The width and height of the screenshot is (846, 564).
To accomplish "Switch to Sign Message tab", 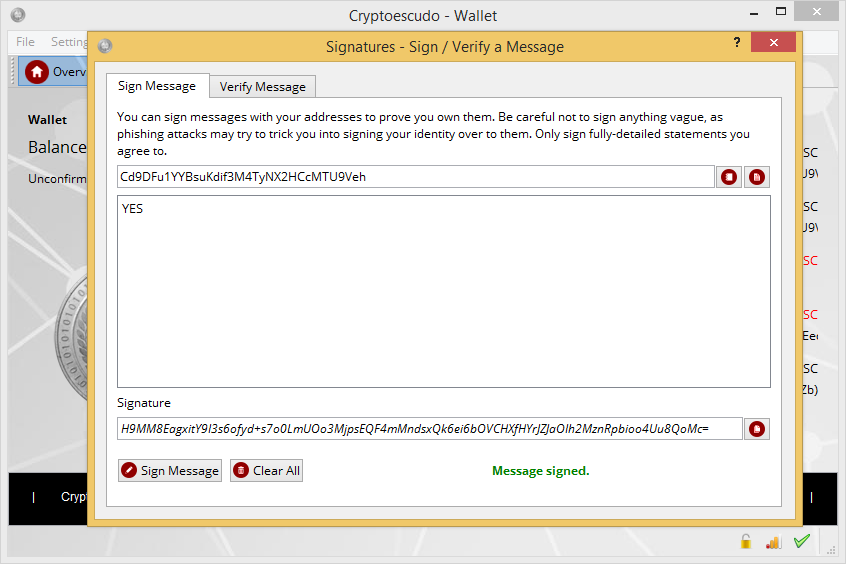I will [x=157, y=86].
